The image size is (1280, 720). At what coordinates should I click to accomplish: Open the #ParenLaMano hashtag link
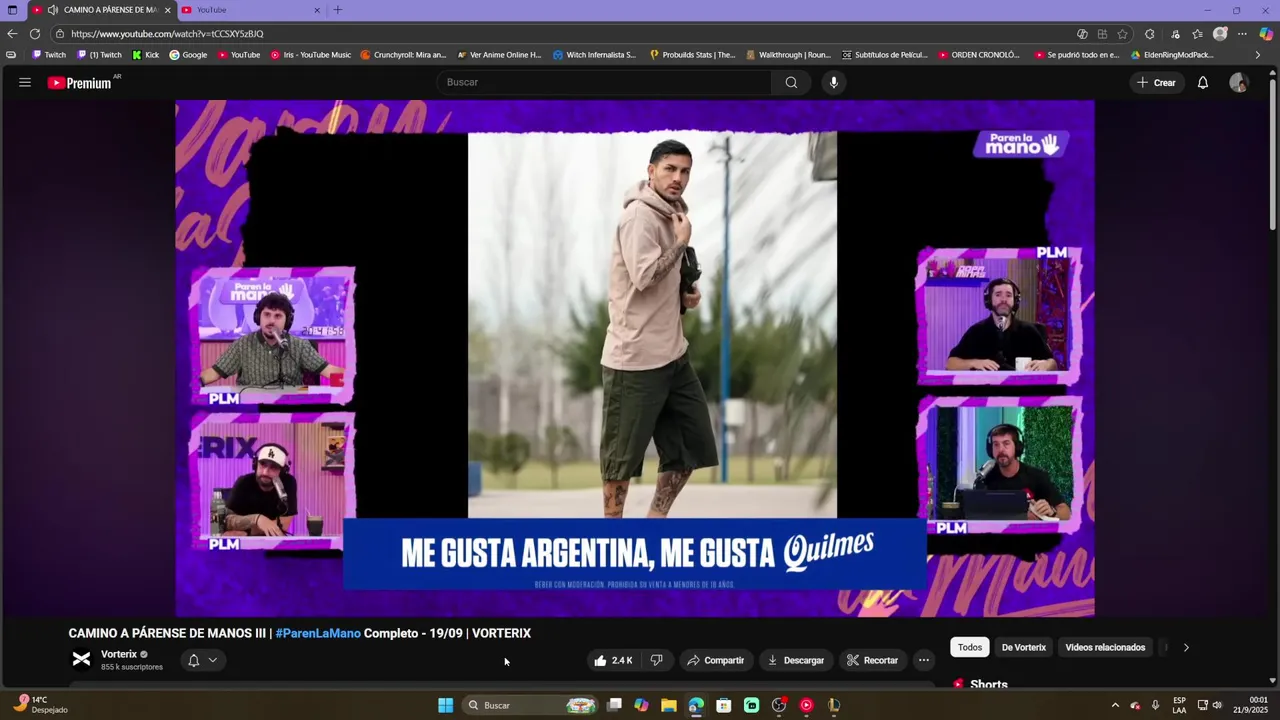(318, 633)
